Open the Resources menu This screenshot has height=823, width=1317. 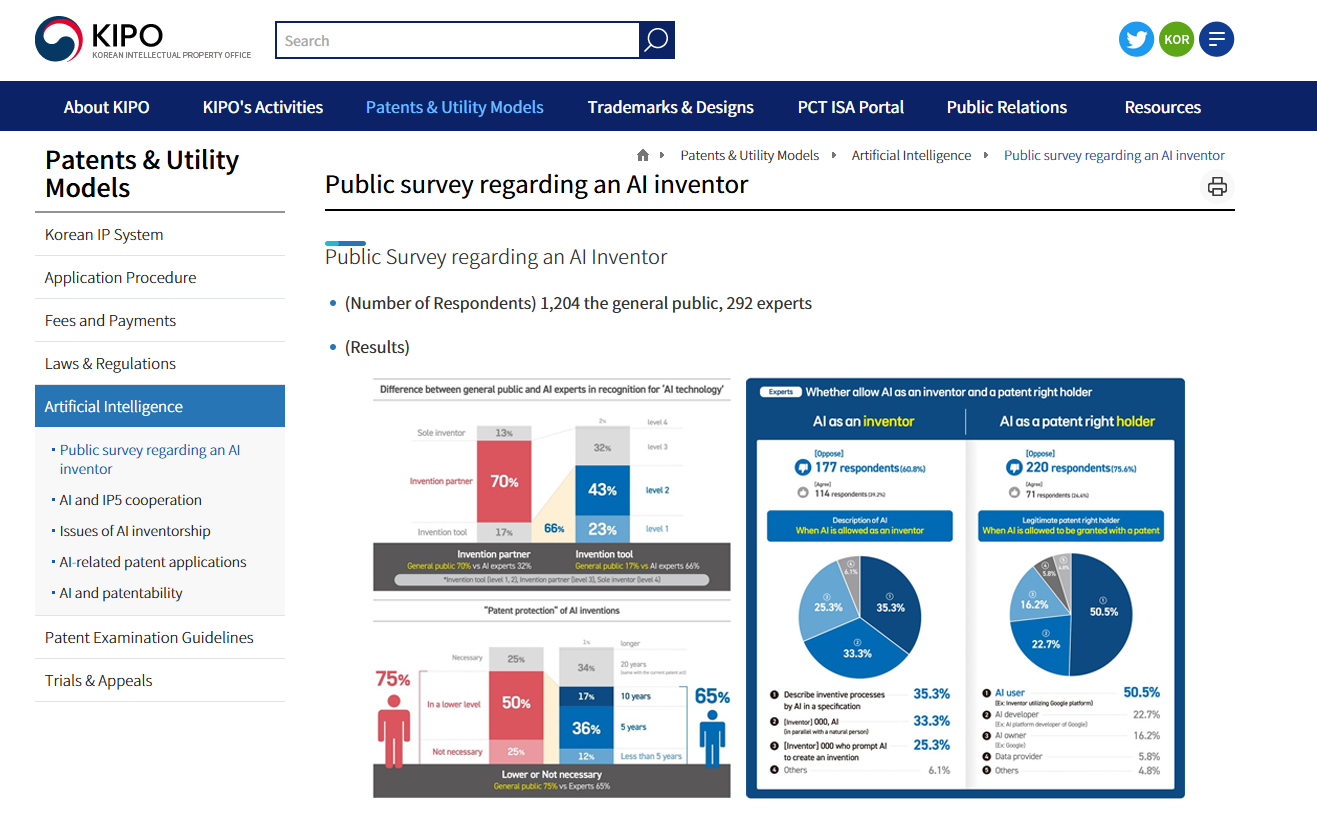click(x=1162, y=107)
